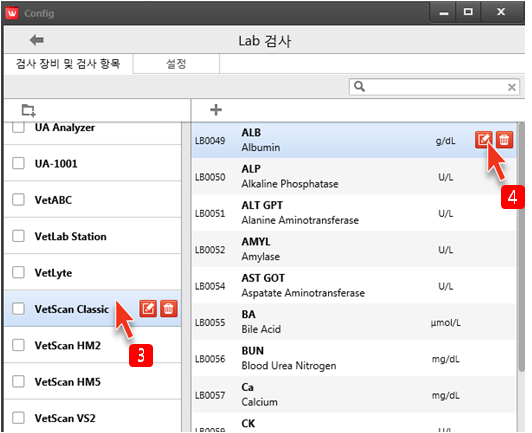Check the VetLab Station checkbox
Screen dimensions: 532x433
[x=18, y=236]
